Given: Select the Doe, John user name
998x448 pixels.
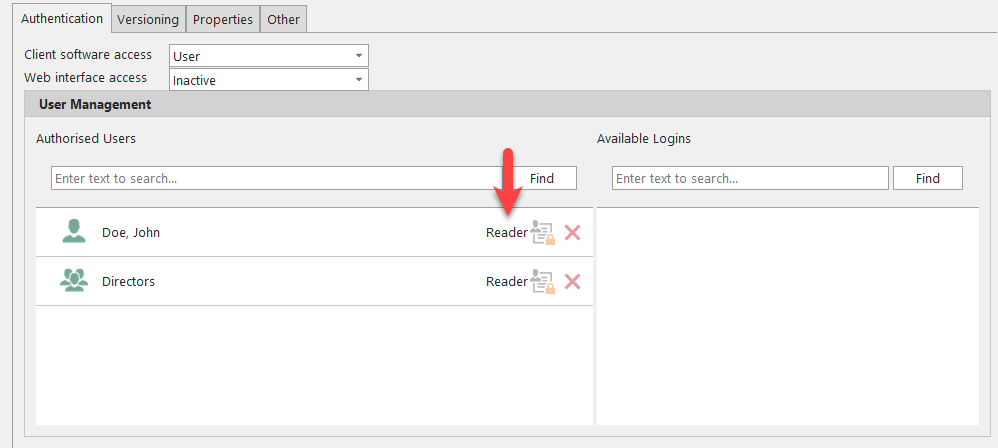Looking at the screenshot, I should click(131, 233).
